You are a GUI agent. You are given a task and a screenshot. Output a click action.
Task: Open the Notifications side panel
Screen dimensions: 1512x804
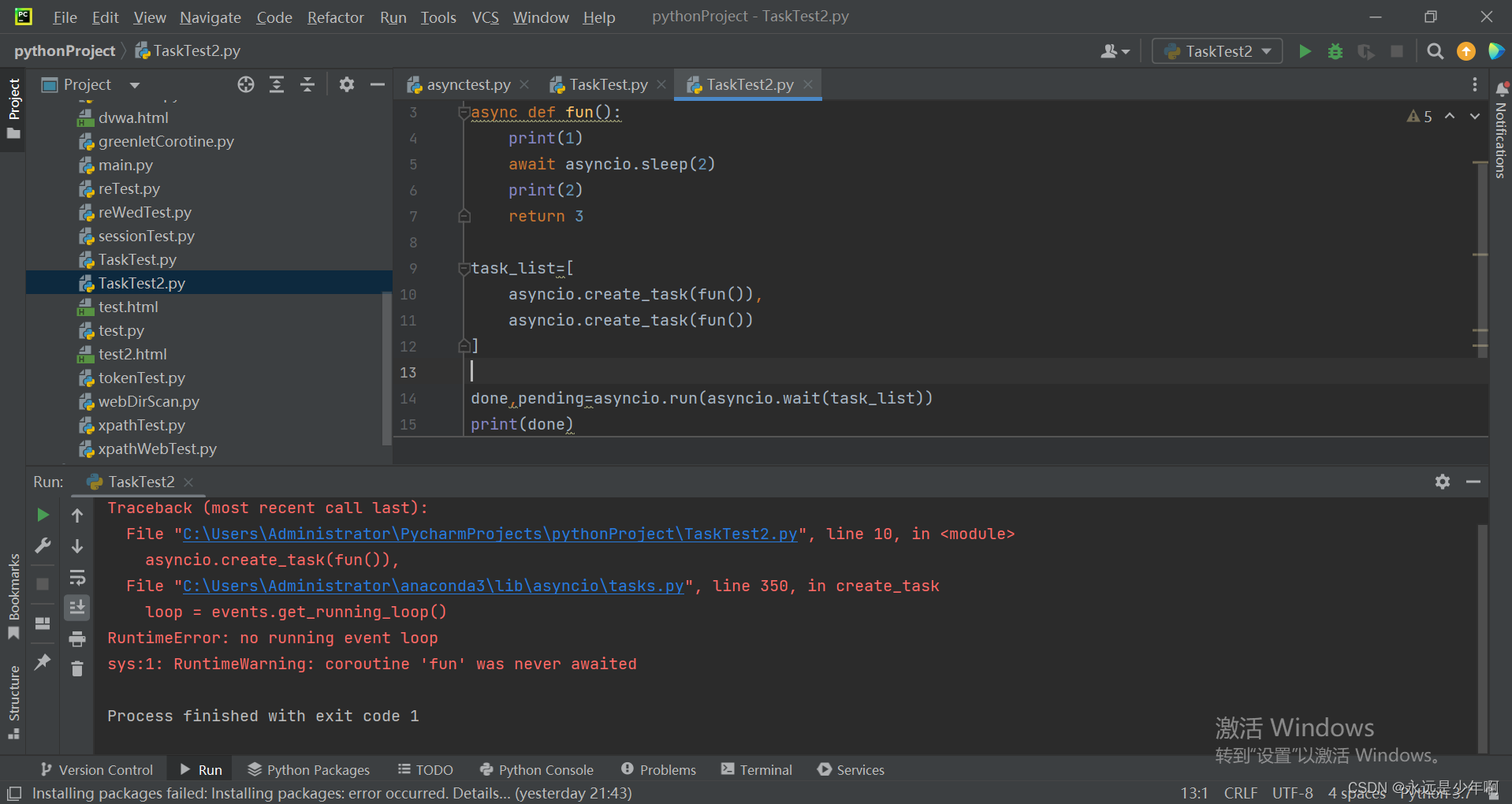tap(1501, 130)
